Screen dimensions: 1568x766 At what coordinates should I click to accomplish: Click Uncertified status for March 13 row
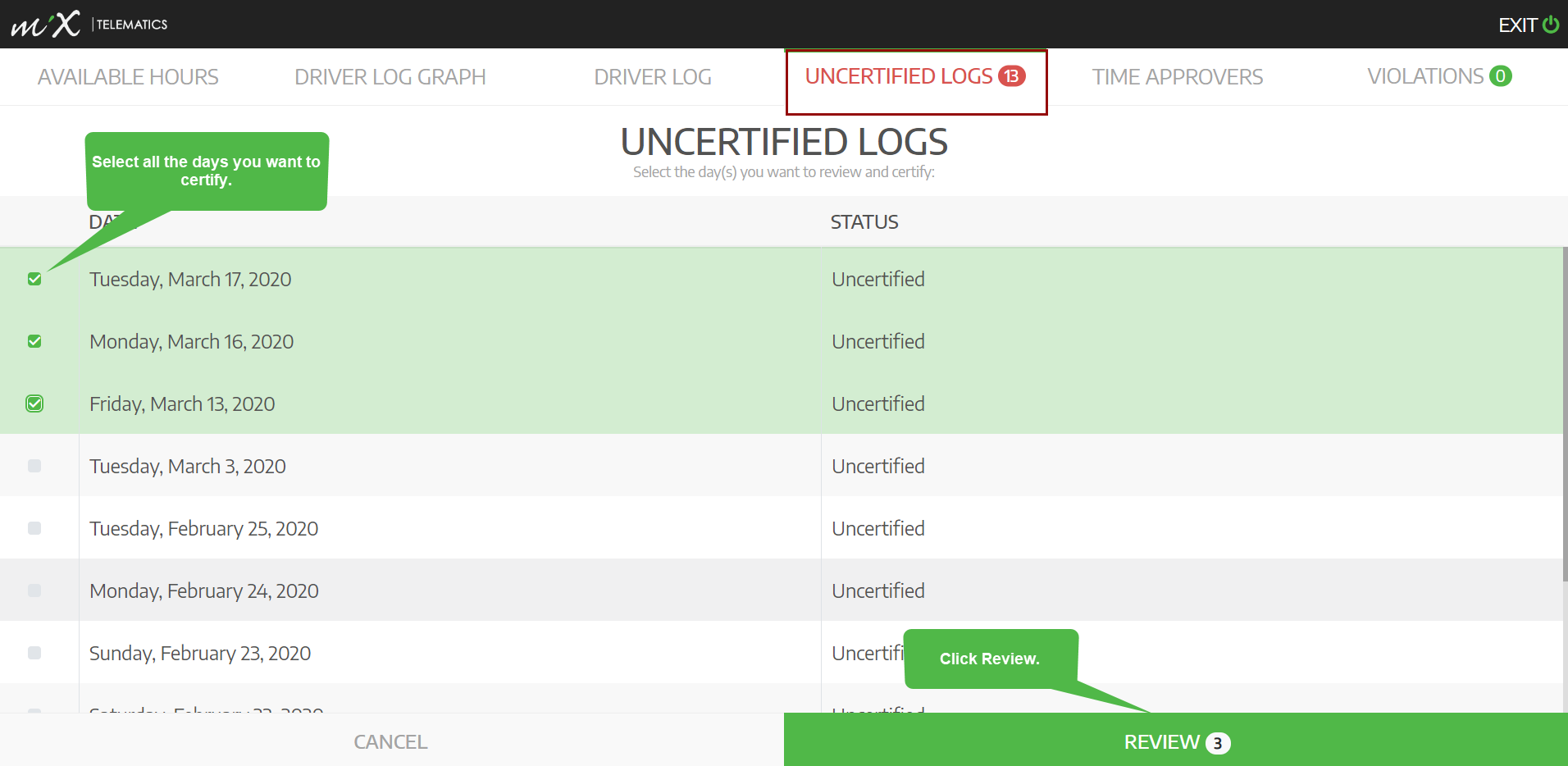878,404
